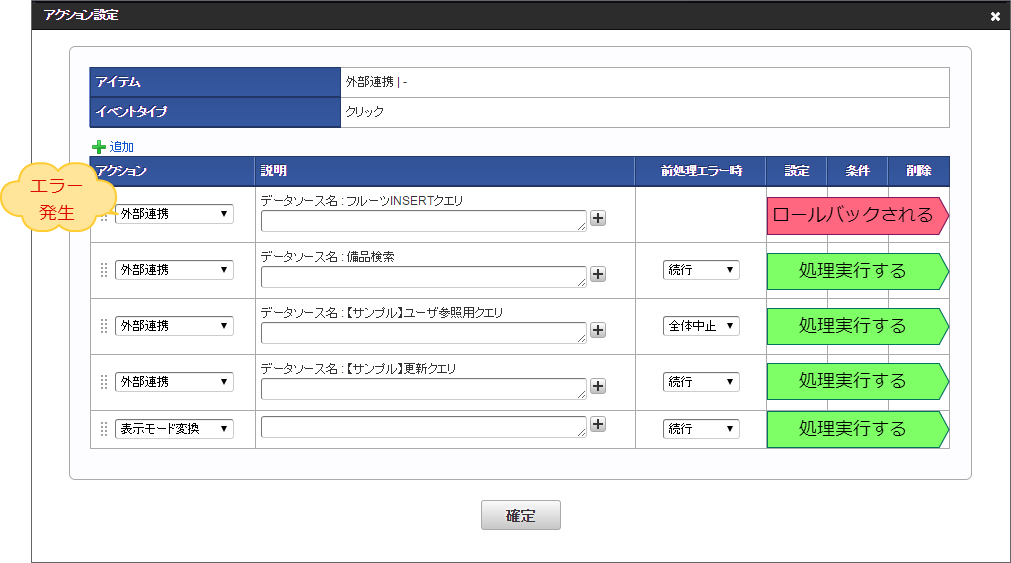This screenshot has height=563, width=1011.
Task: Click plus icon beside 更新クエリ description
Action: point(598,386)
